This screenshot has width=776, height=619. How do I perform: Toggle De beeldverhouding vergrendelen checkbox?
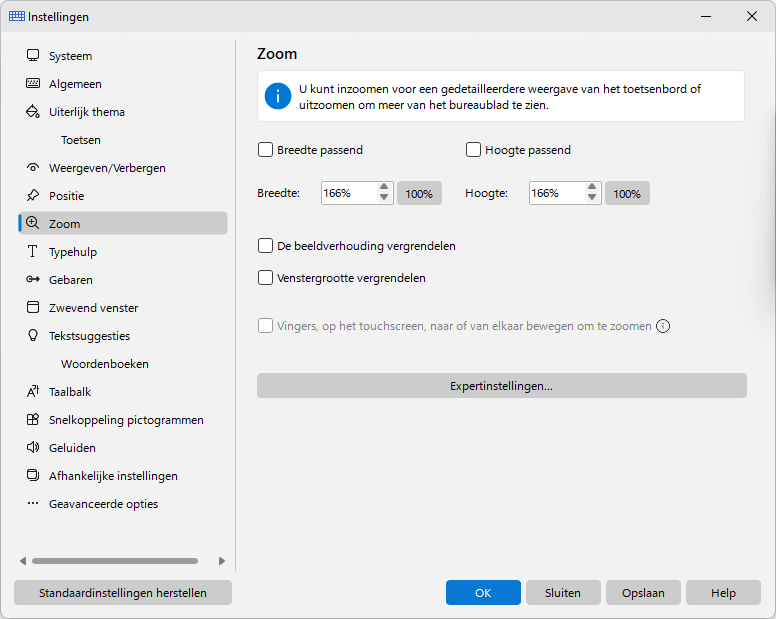pos(265,245)
